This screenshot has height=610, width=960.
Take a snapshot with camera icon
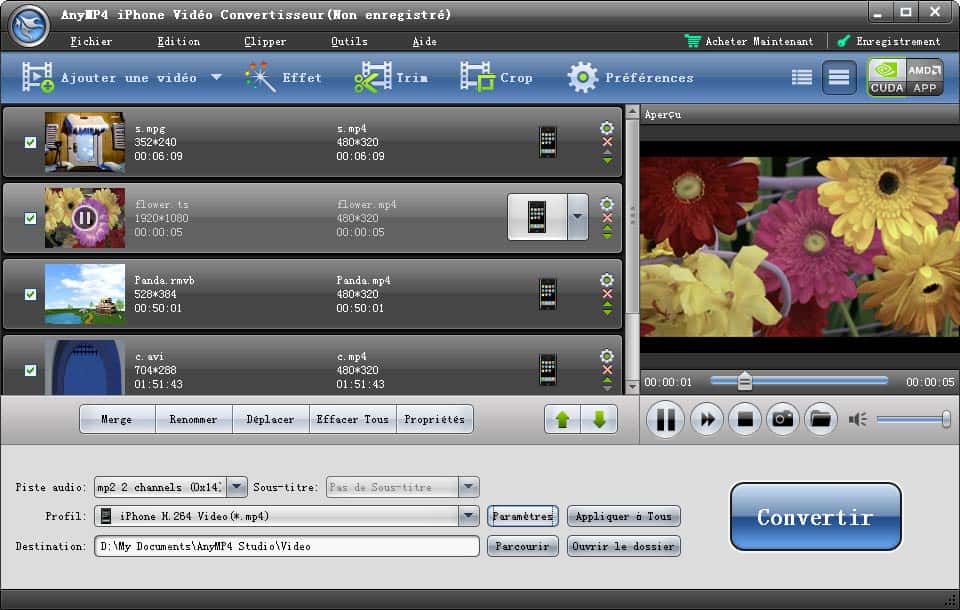click(x=782, y=420)
